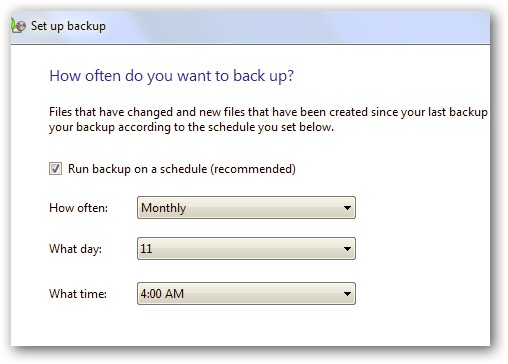The width and height of the screenshot is (508, 364).
Task: Click the How often do you want heading
Action: click(172, 76)
